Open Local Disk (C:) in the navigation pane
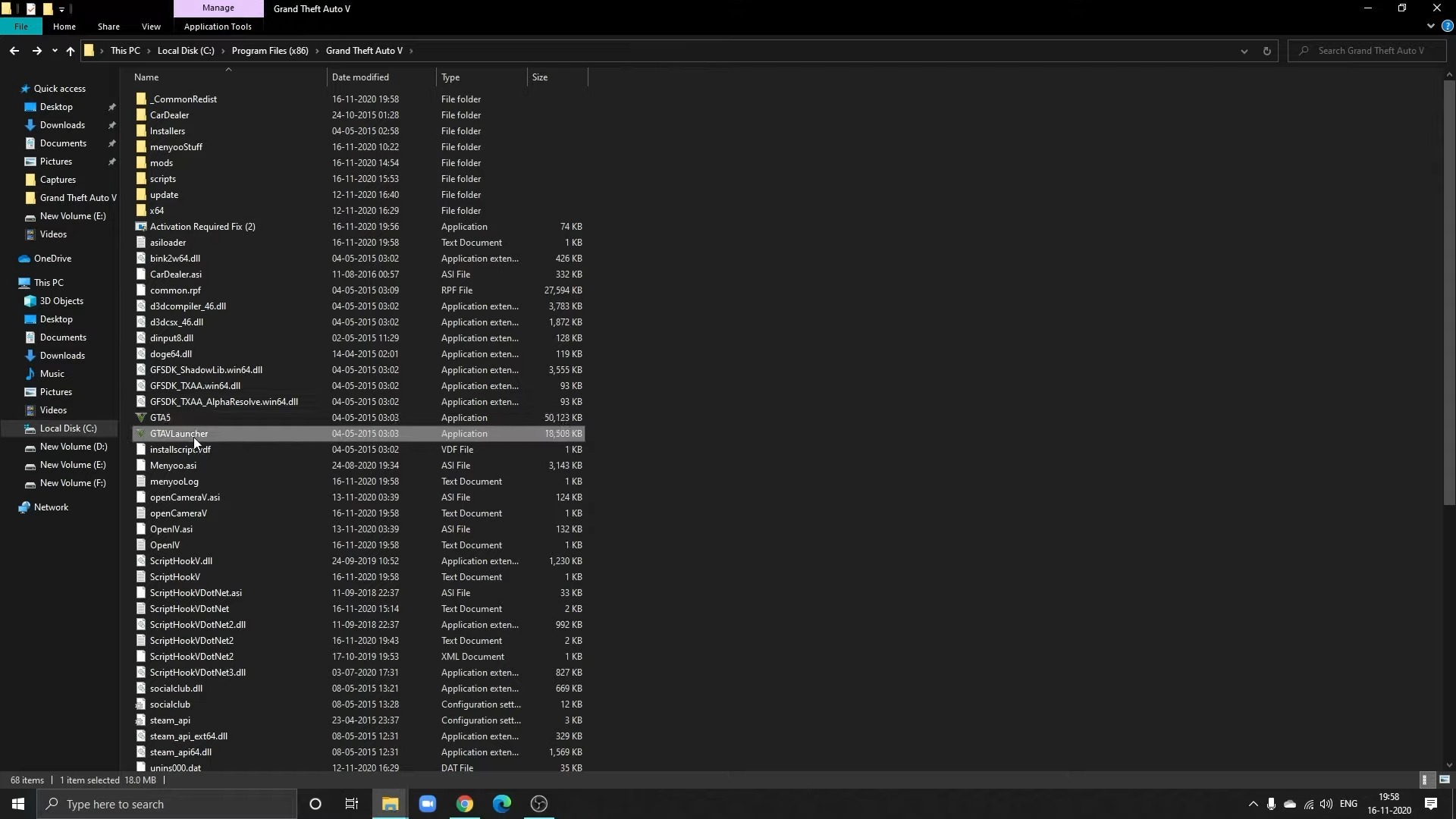Image resolution: width=1456 pixels, height=819 pixels. coord(68,428)
